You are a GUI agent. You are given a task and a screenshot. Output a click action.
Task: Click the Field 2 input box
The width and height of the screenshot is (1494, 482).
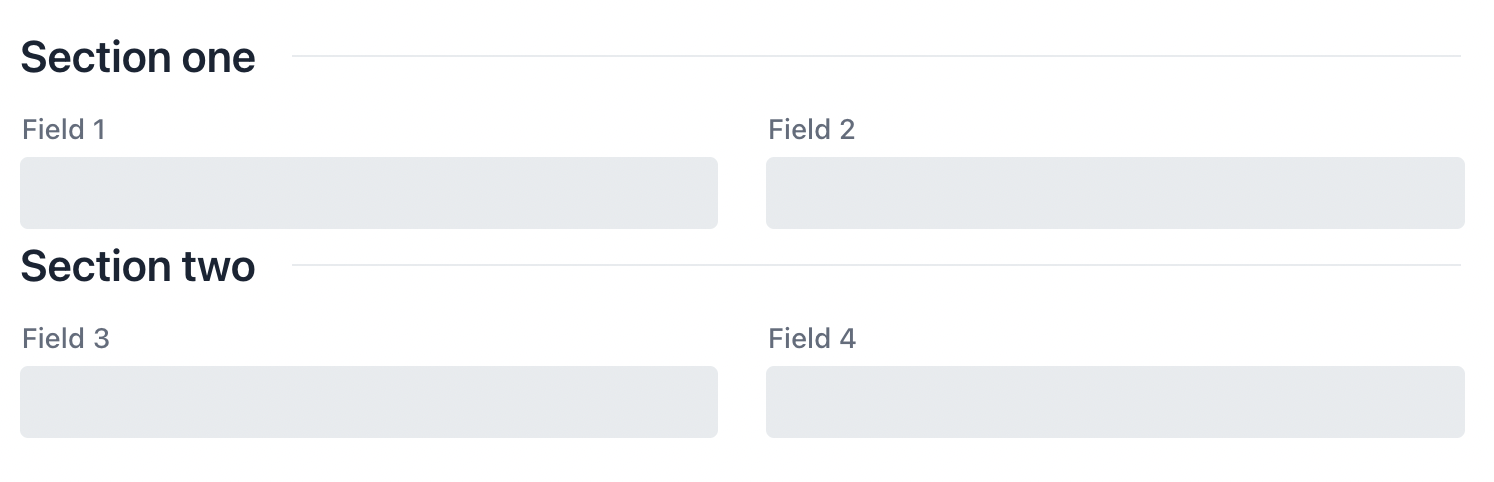tap(1115, 193)
